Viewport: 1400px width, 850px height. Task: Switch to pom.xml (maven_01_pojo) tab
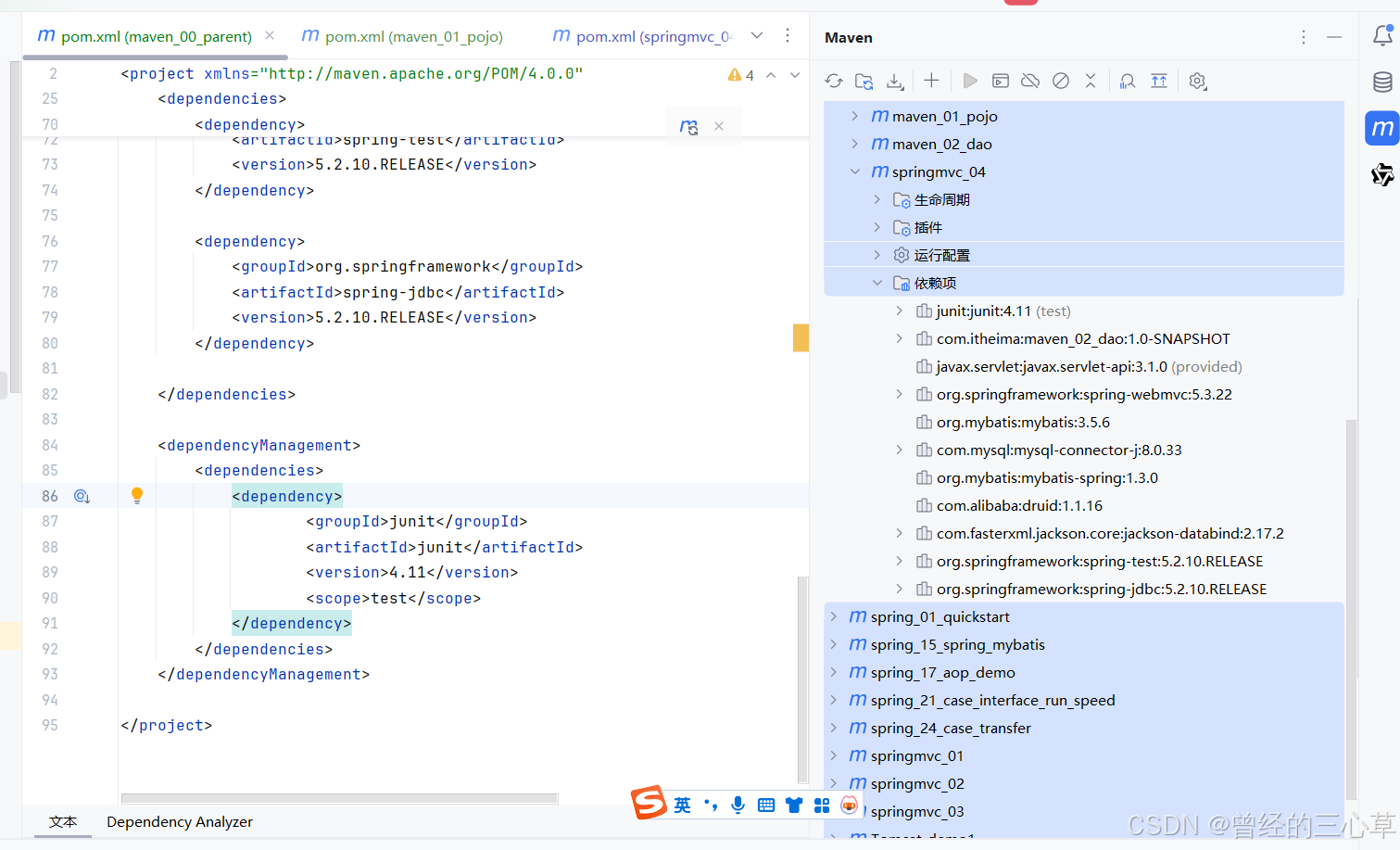tap(402, 36)
